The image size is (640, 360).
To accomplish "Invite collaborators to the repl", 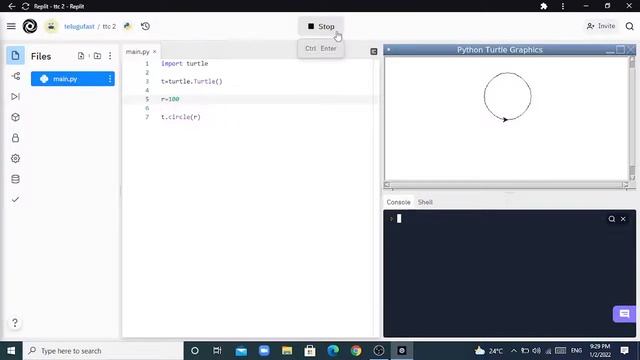I will pyautogui.click(x=600, y=26).
